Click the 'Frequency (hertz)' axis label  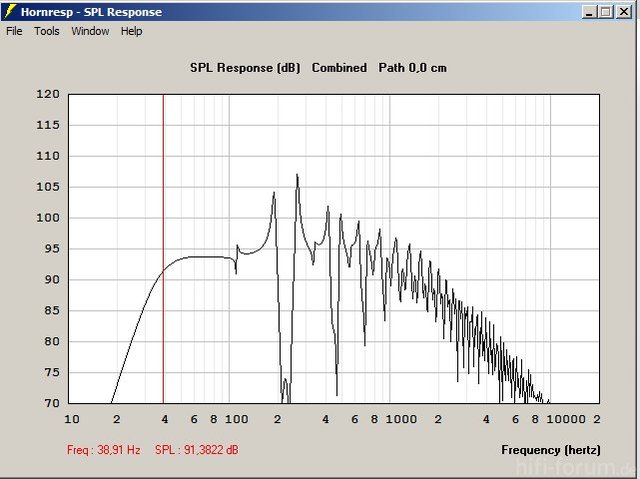551,450
